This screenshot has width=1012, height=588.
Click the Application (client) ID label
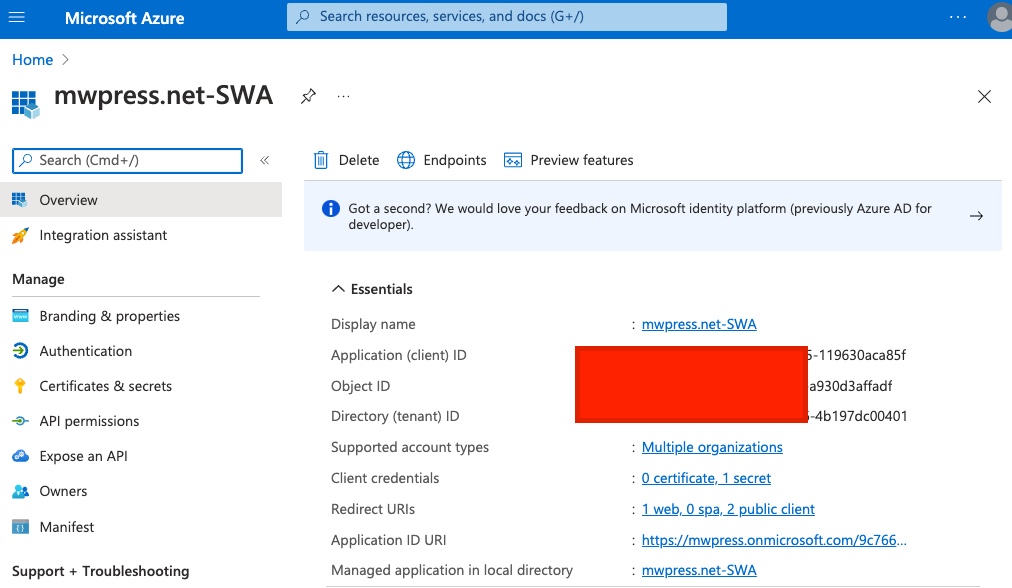click(399, 355)
